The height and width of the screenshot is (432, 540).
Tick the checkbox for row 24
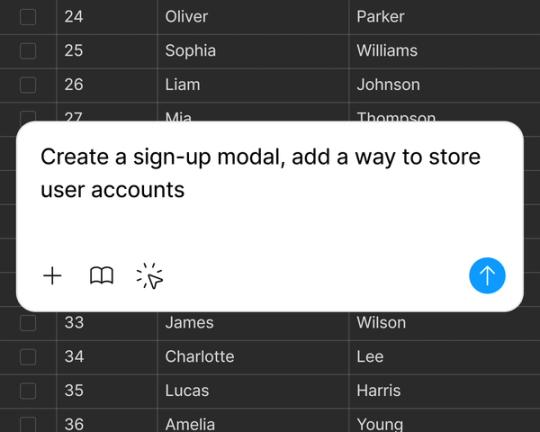tap(28, 17)
